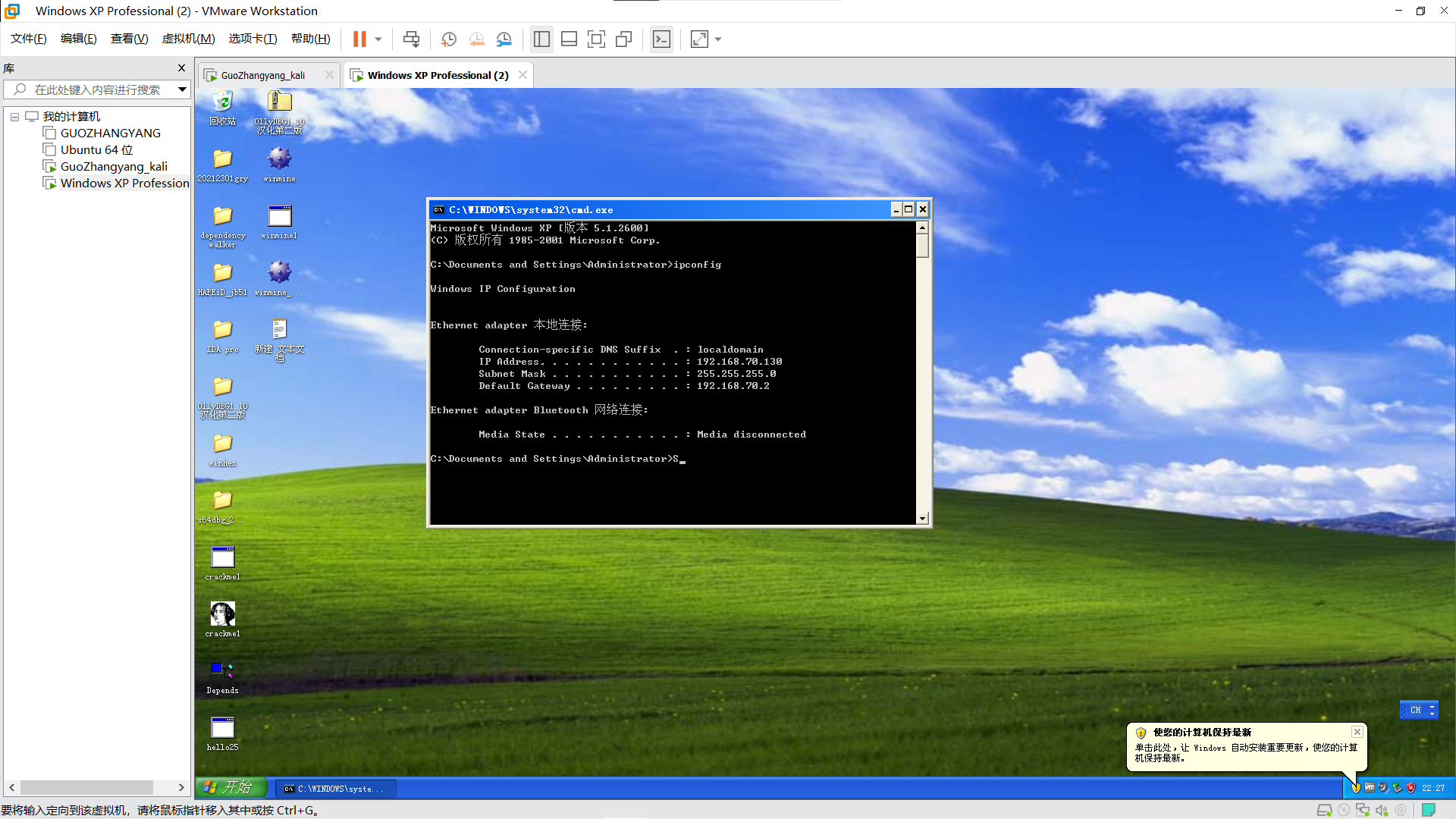1456x819 pixels.
Task: Toggle the library sidebar panel button
Action: (x=541, y=39)
